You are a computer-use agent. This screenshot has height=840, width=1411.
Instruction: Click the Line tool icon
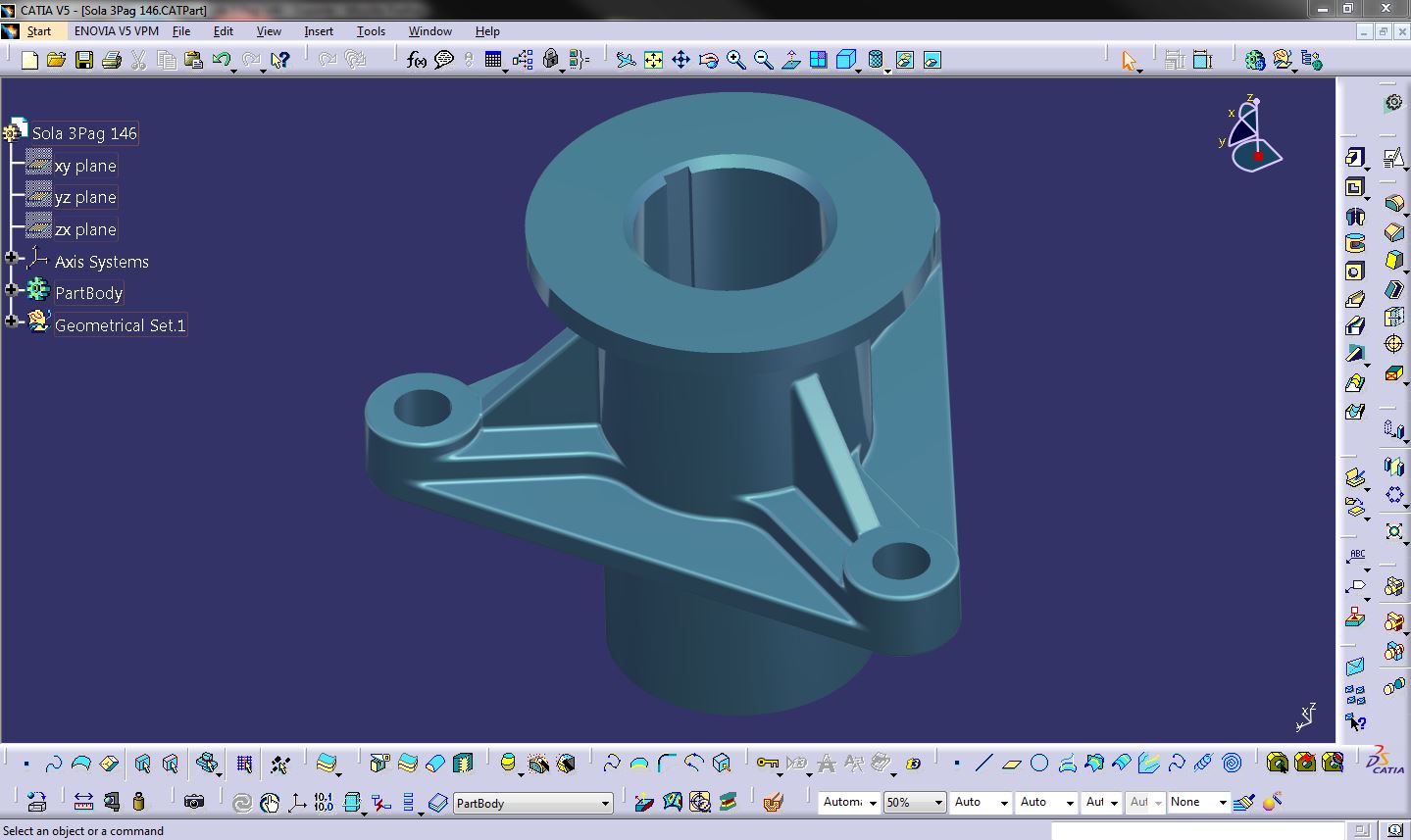984,763
